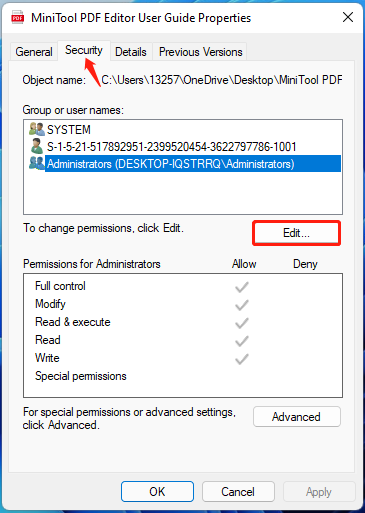
Task: Close the Properties dialog
Action: 348,17
